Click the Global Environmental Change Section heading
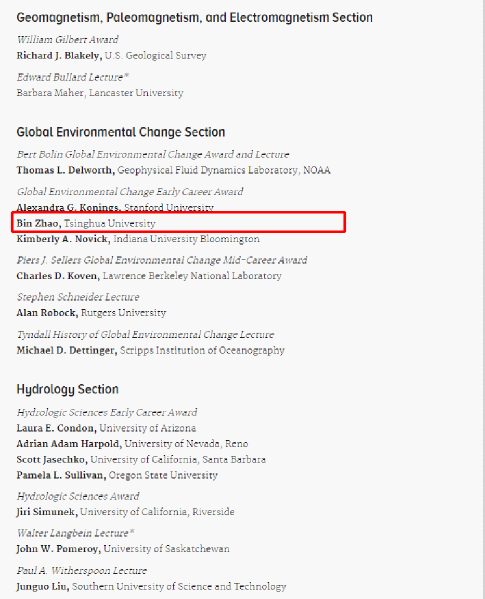Screen dimensions: 485x599 click(x=121, y=132)
